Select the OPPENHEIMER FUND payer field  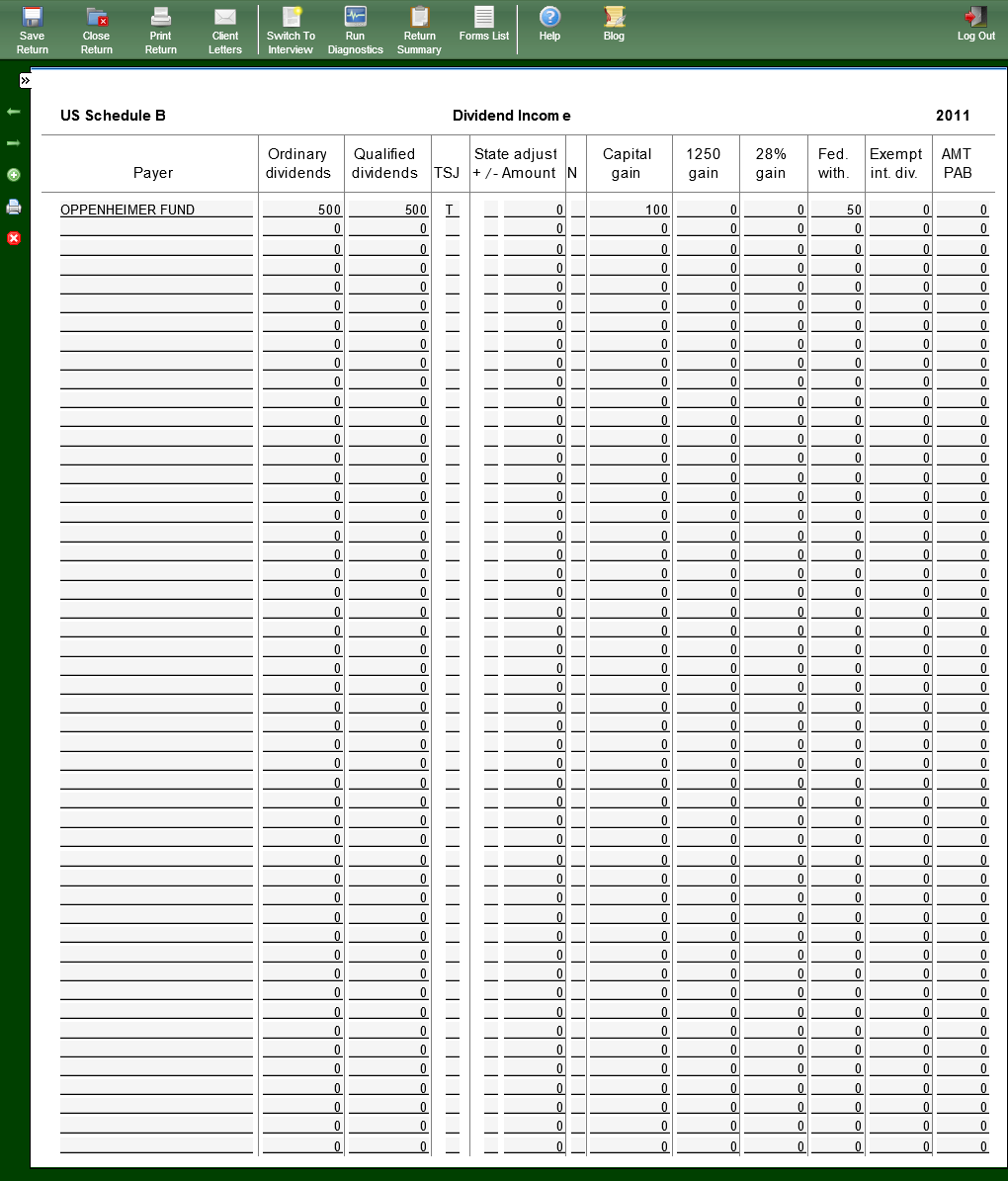(155, 210)
